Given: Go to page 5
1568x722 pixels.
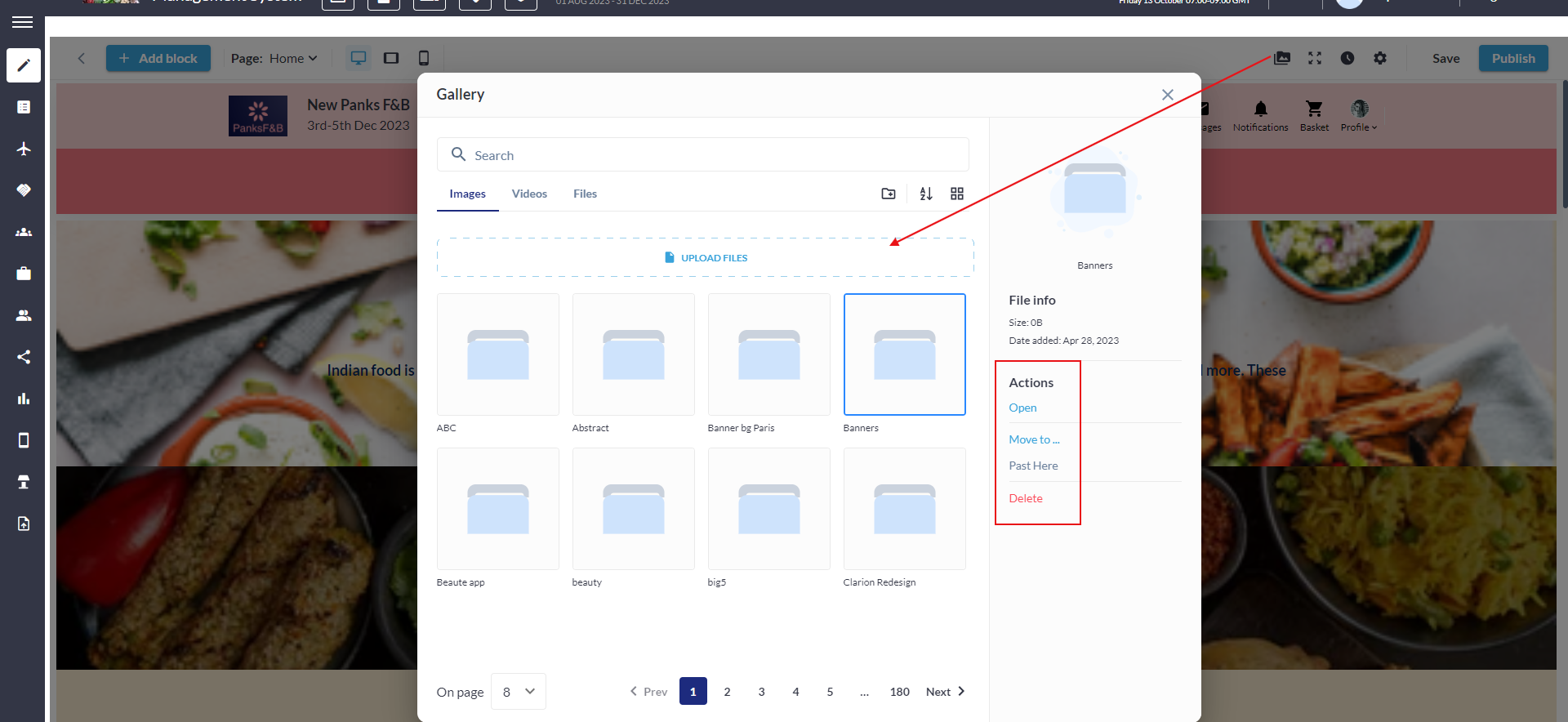Looking at the screenshot, I should (x=830, y=692).
